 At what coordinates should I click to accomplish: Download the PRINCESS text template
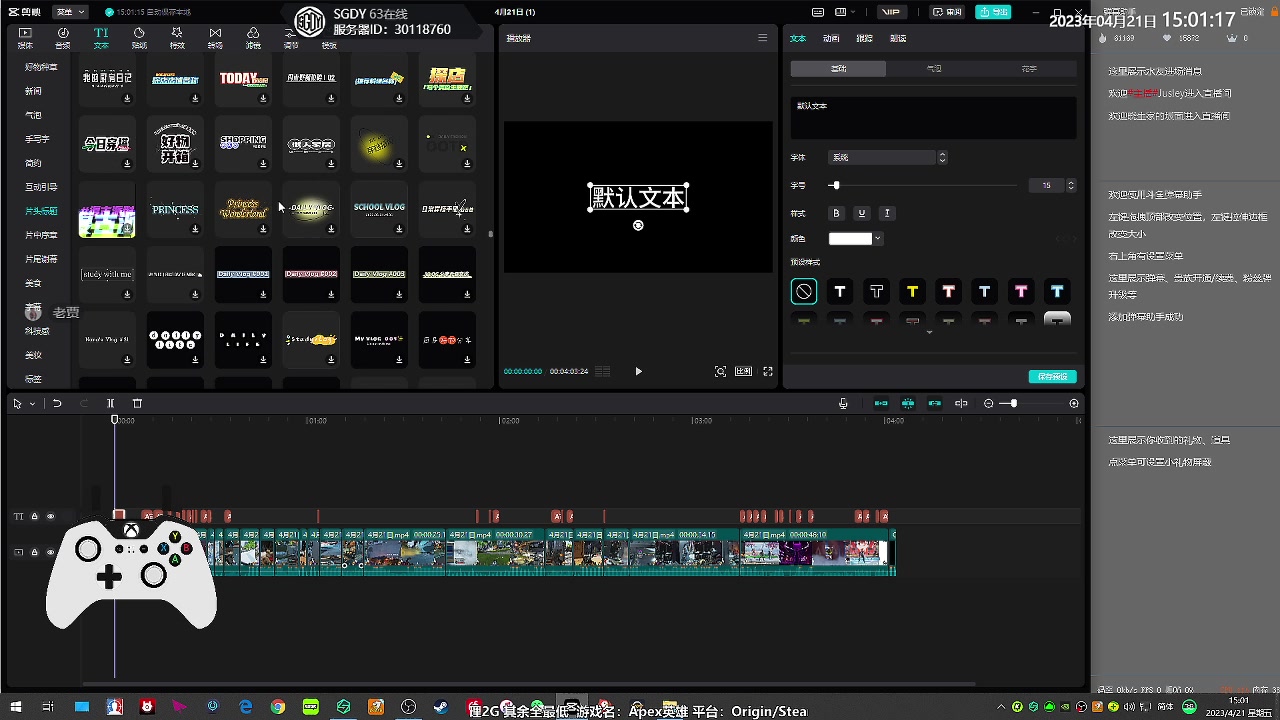click(195, 229)
